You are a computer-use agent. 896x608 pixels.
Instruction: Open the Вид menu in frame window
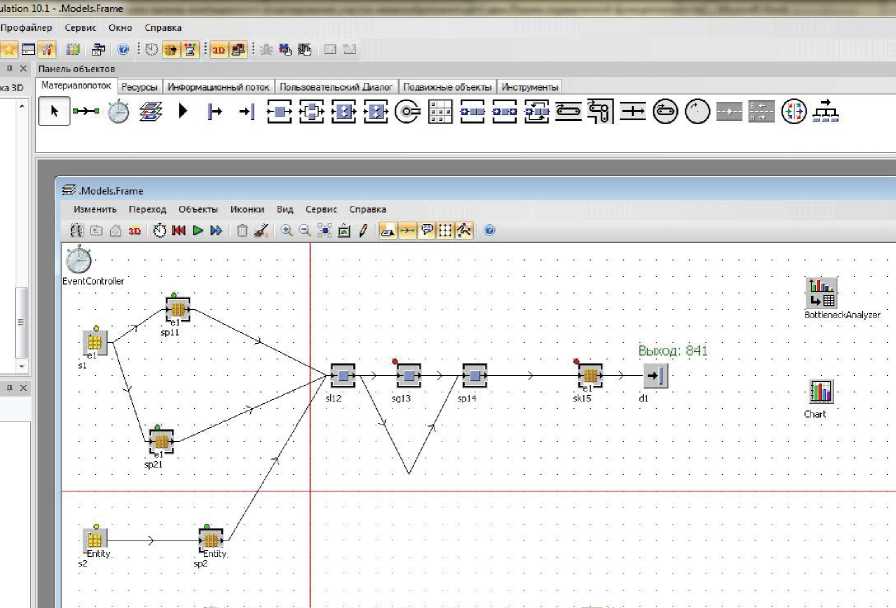(285, 210)
